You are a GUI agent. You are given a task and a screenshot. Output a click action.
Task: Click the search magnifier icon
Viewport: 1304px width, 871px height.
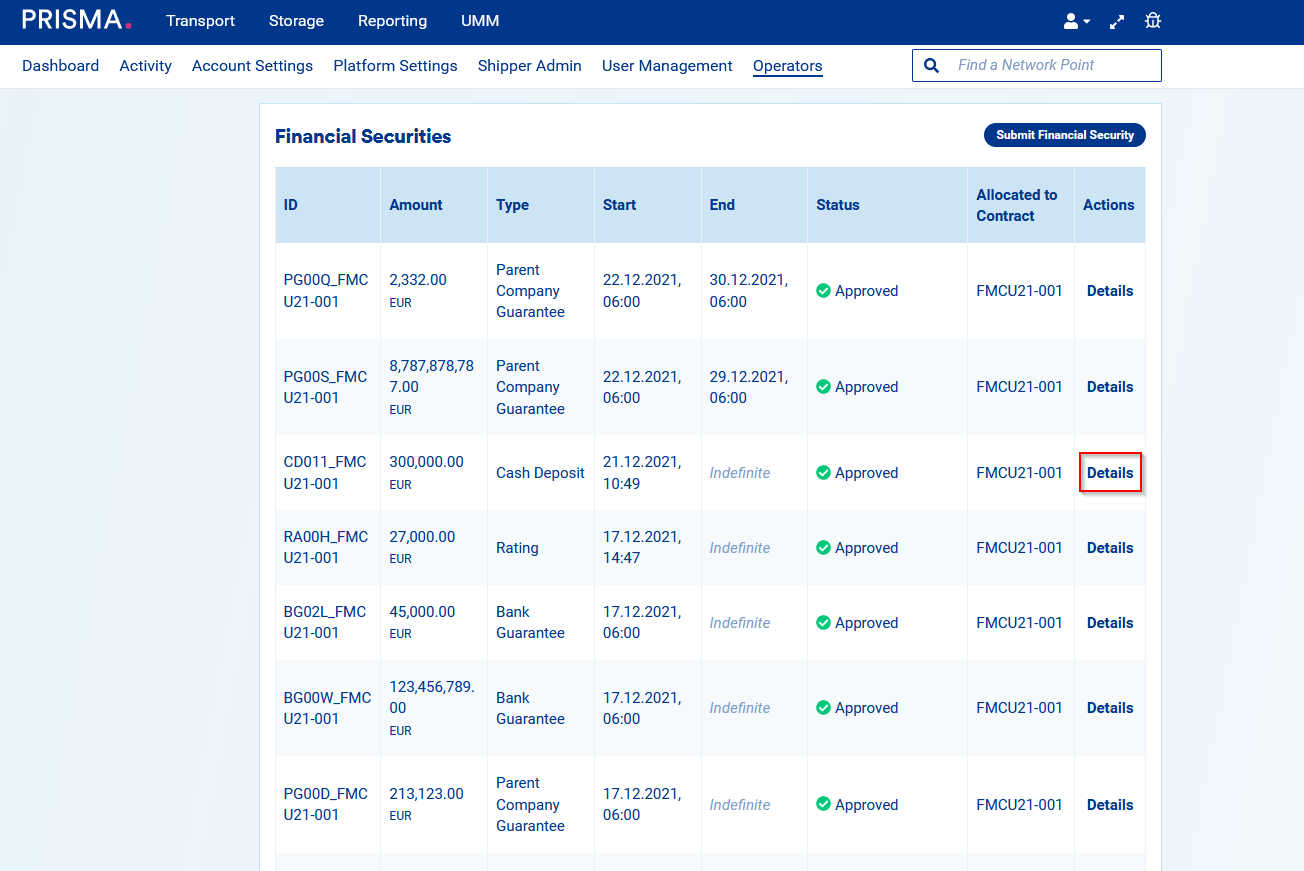932,66
